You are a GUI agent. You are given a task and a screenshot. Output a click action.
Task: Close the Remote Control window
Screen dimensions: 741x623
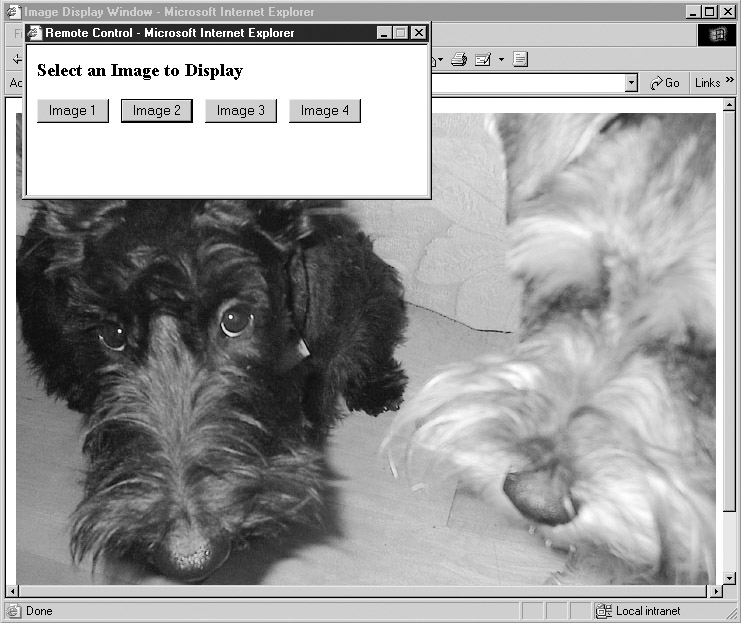click(x=419, y=33)
